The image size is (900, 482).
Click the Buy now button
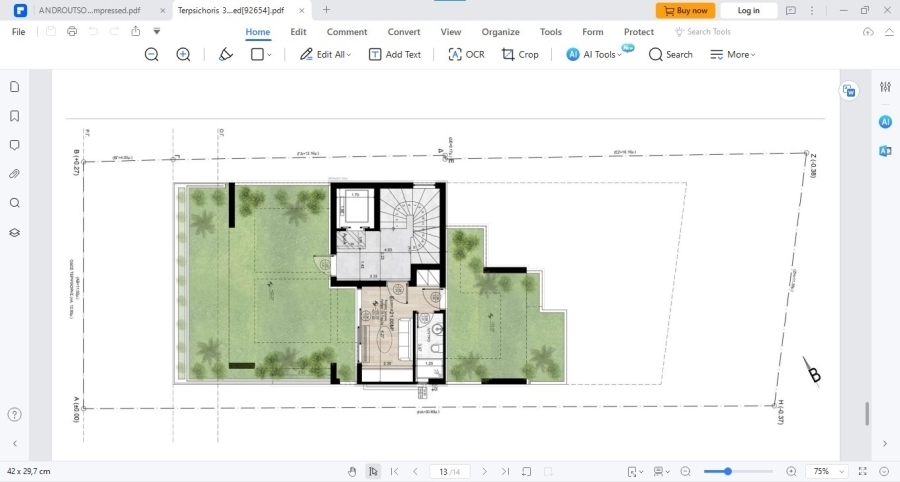click(685, 10)
